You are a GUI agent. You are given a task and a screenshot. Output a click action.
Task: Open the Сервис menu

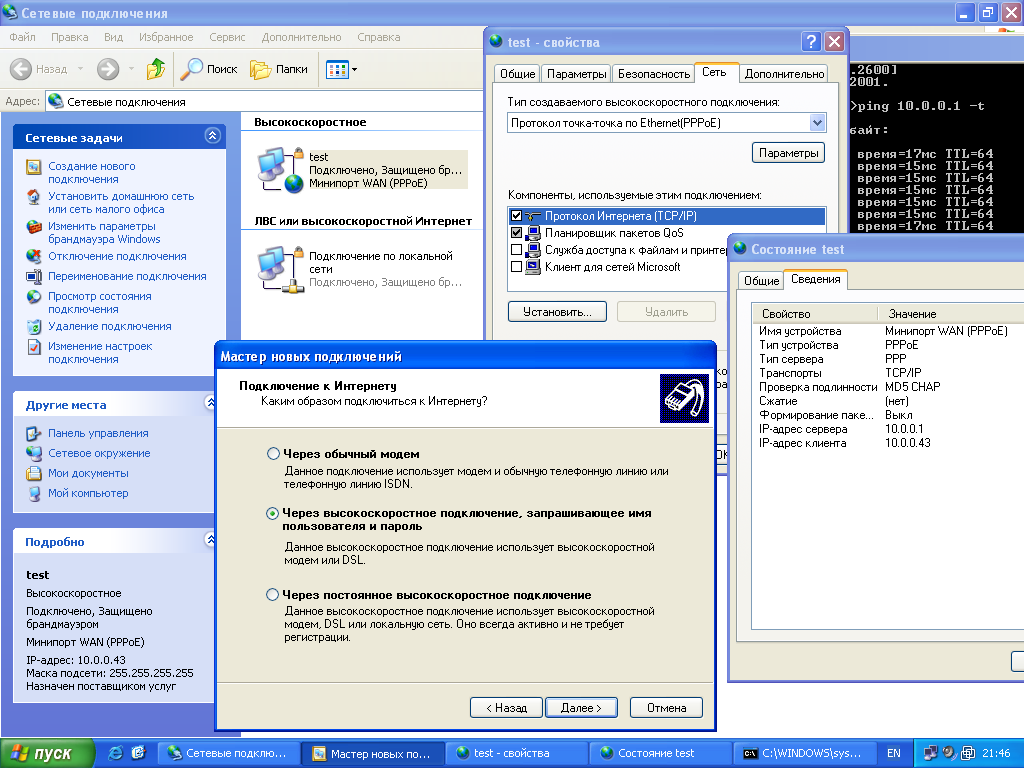coord(227,37)
